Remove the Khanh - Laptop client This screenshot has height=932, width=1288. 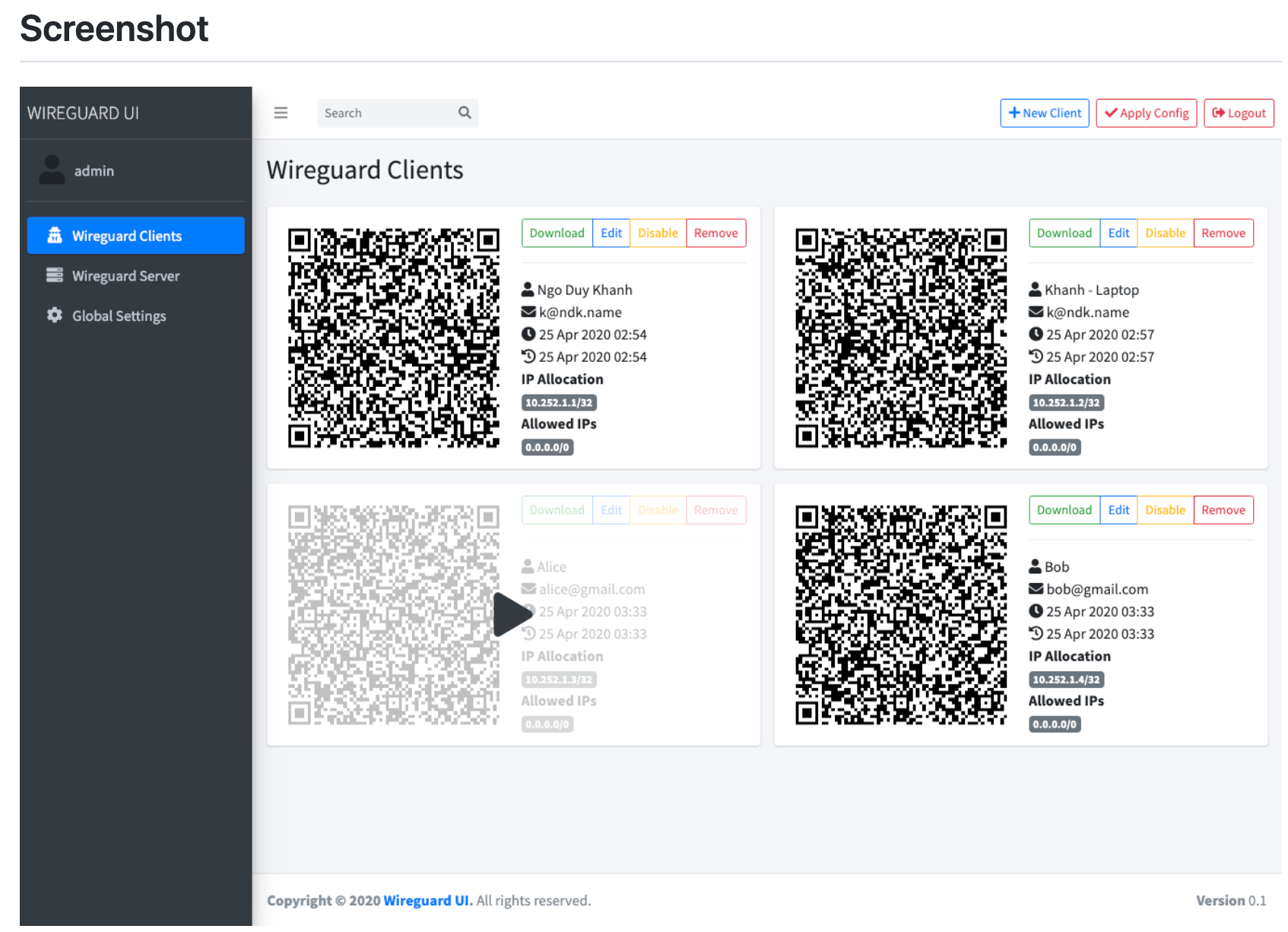1223,233
